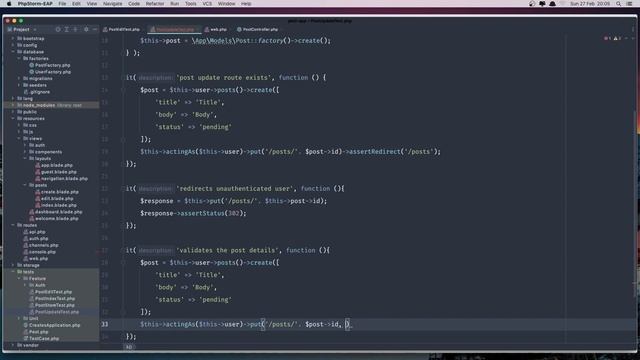Open dashboard.blade.php file
Image resolution: width=640 pixels, height=360 pixels.
tap(56, 212)
